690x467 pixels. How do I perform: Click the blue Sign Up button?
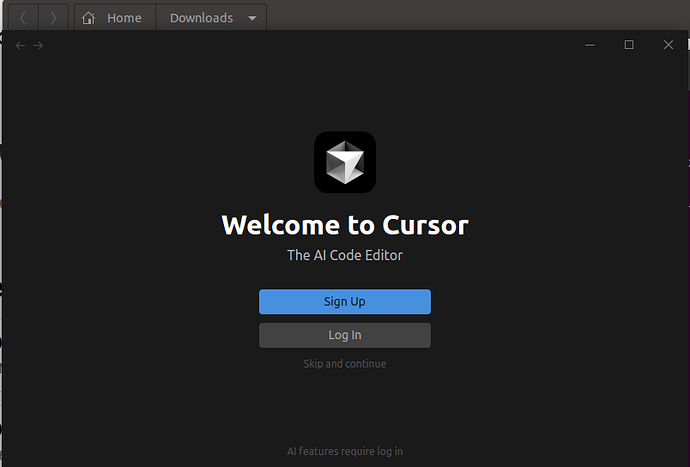coord(345,302)
